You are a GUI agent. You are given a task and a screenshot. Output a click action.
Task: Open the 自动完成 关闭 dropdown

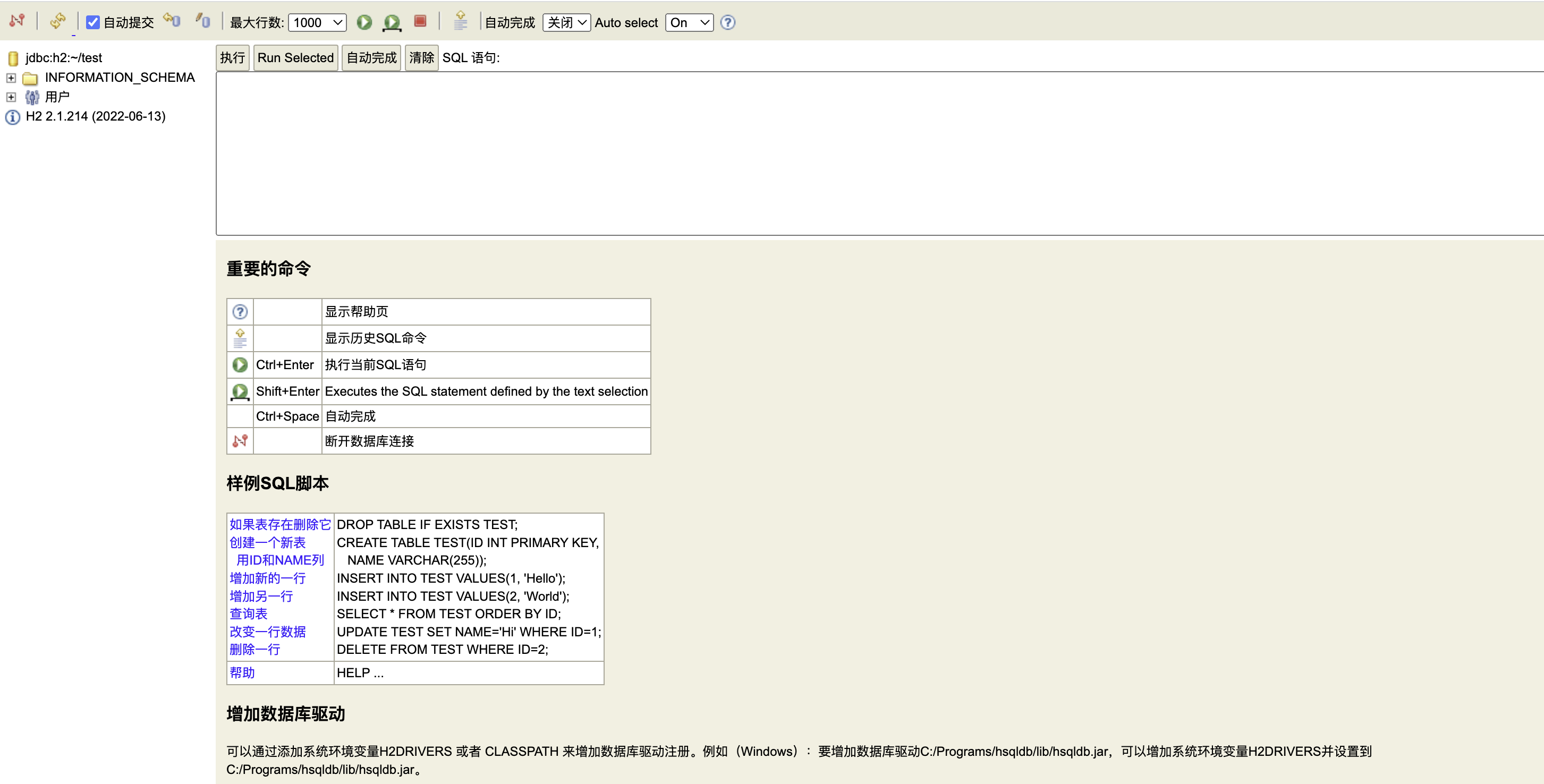(566, 23)
